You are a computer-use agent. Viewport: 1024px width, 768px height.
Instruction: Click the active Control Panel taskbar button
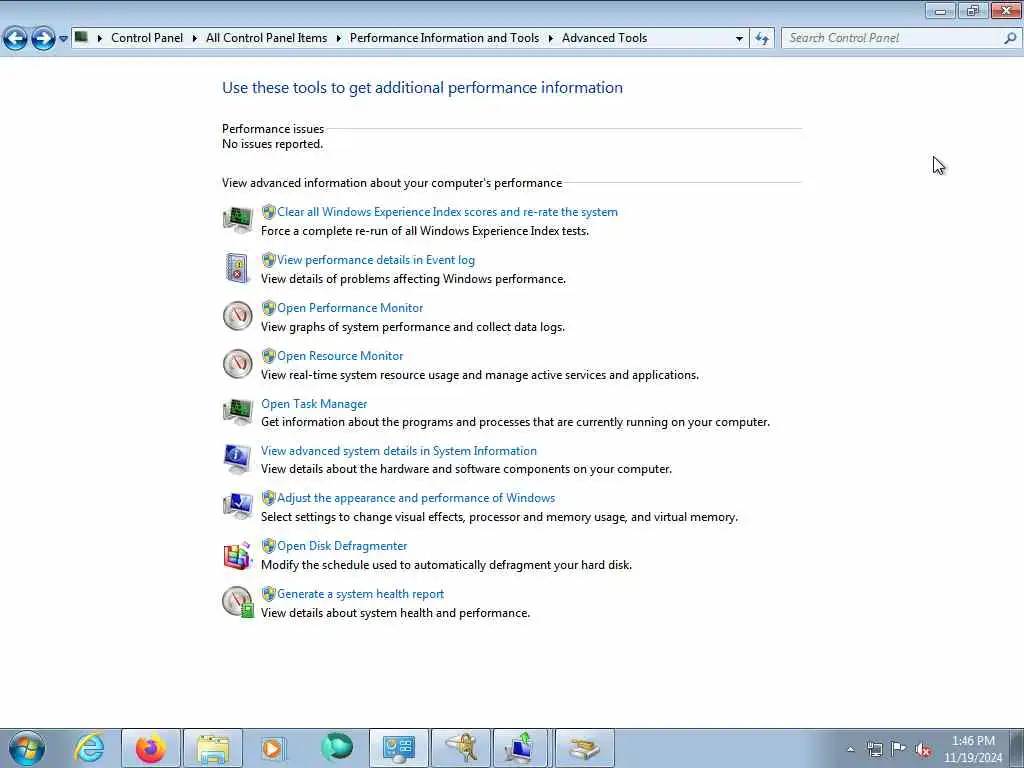point(398,748)
